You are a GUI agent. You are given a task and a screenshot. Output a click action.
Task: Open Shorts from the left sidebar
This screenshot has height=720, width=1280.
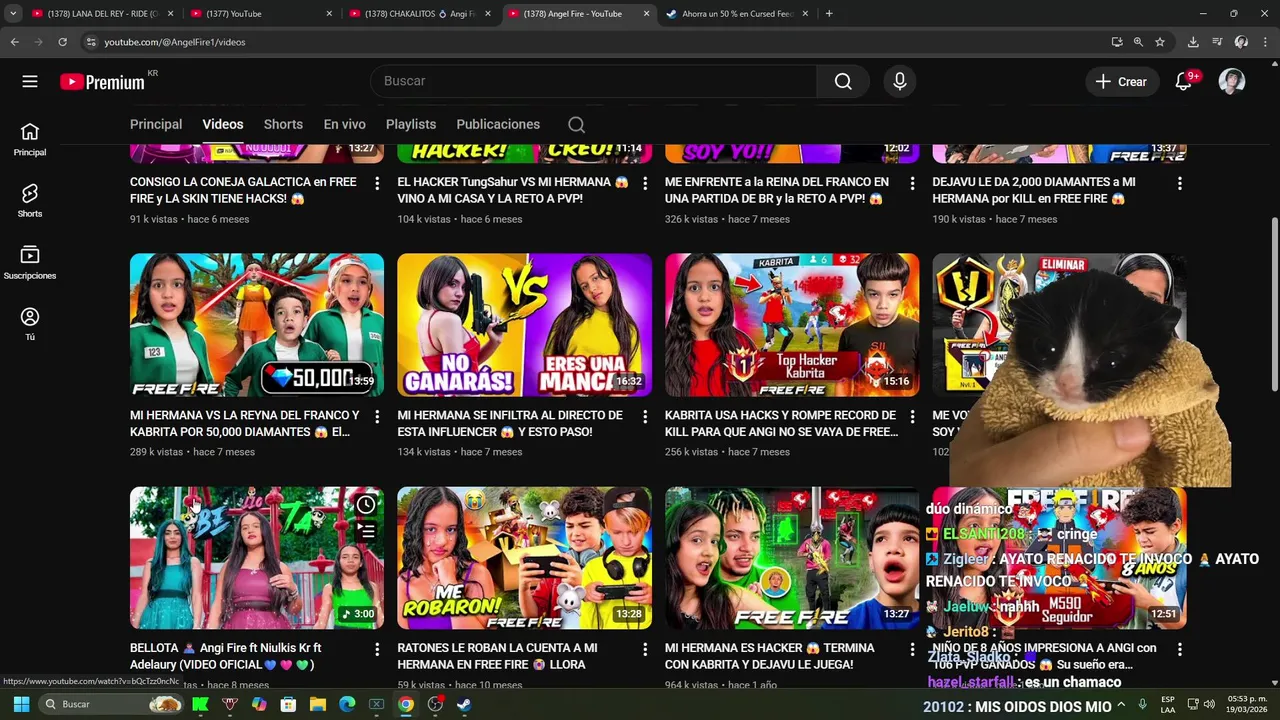tap(30, 201)
